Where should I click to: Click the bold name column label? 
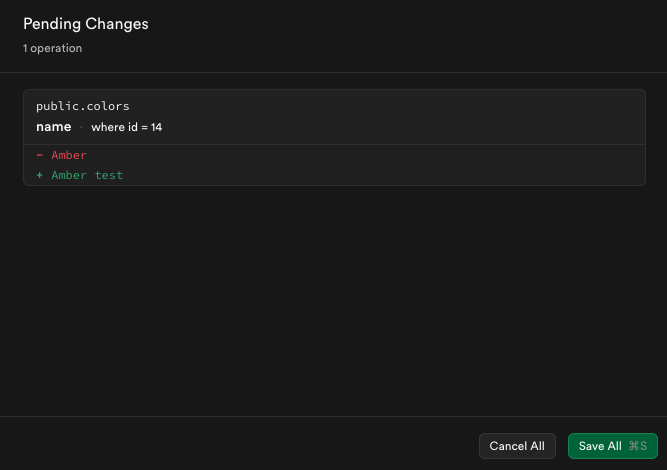point(54,127)
